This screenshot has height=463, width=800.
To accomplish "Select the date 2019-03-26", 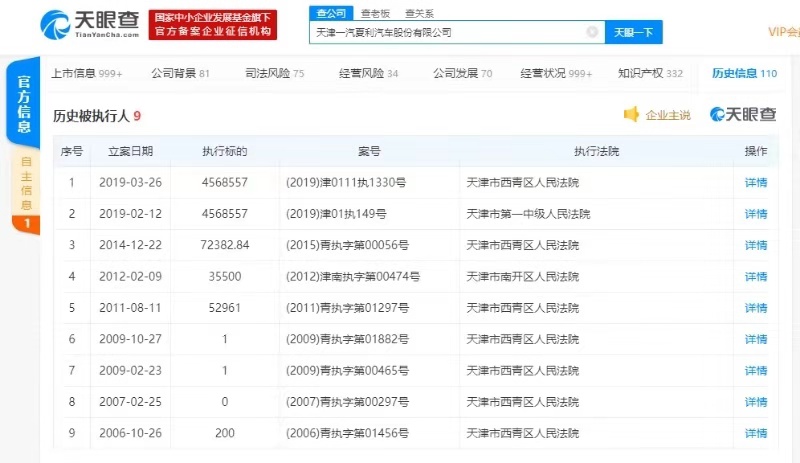I will (x=131, y=183).
